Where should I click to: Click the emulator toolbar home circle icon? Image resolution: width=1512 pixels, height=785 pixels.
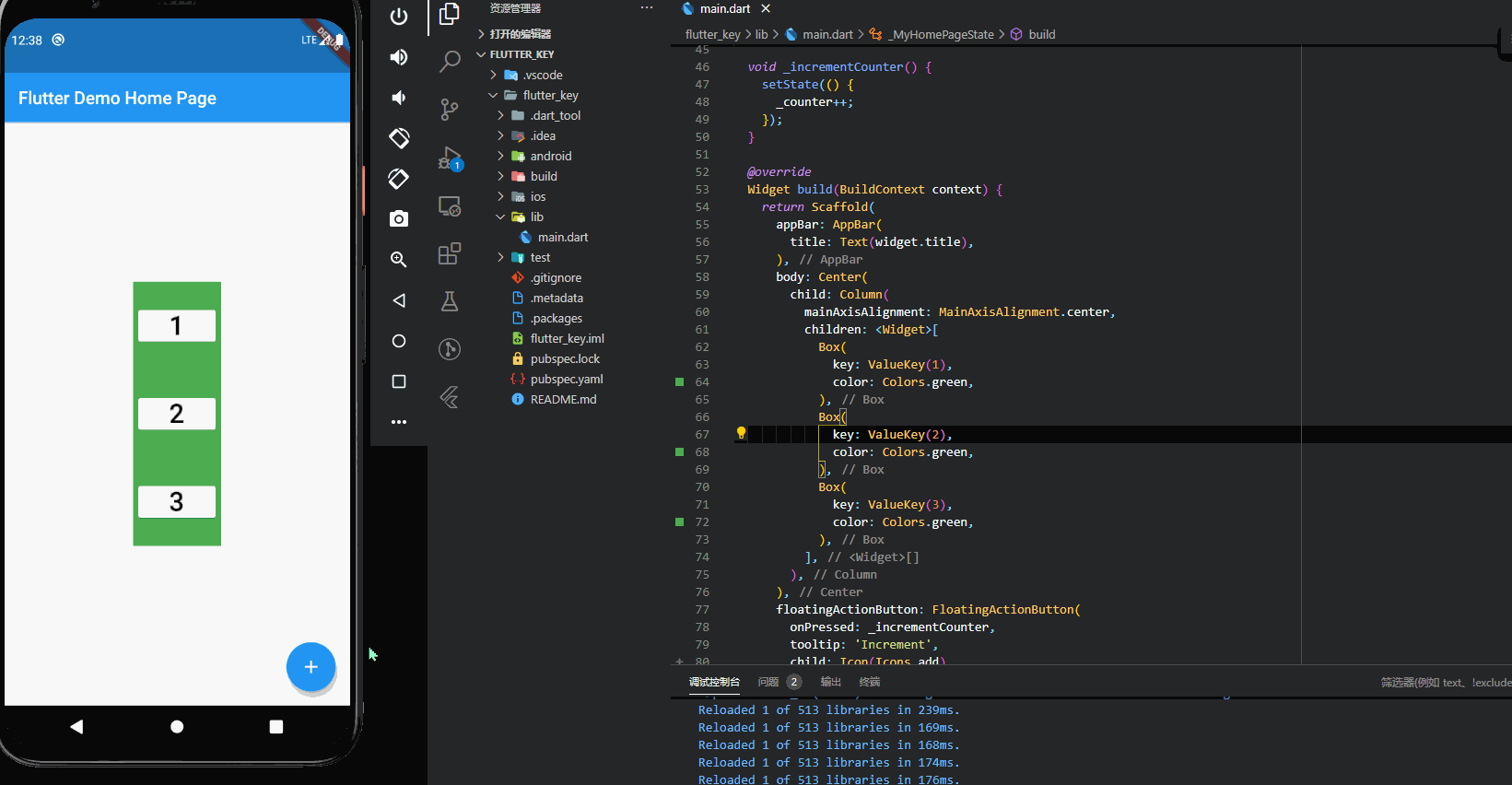click(x=399, y=341)
